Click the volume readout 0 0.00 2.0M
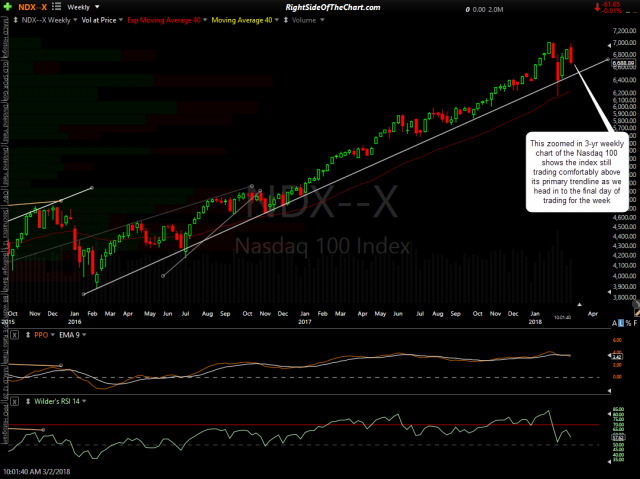Screen dimensions: 640x479 pos(484,9)
